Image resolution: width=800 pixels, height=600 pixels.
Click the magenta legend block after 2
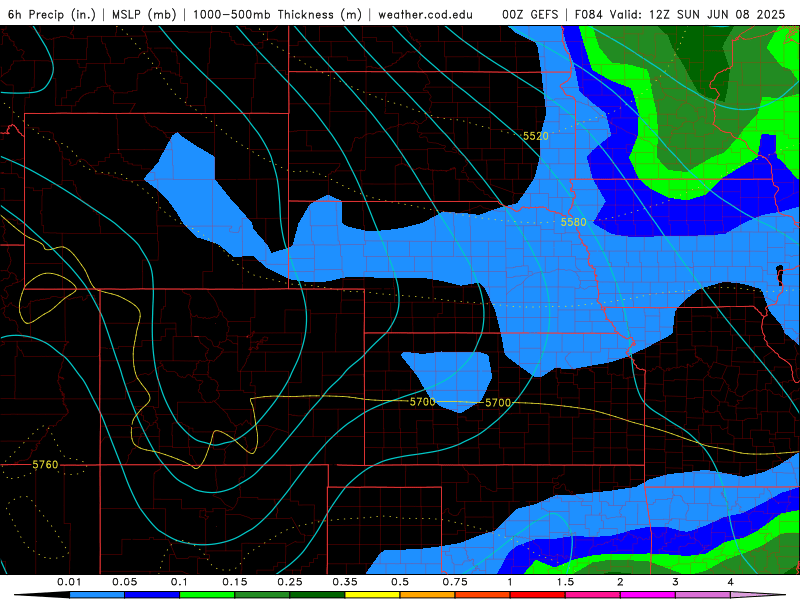click(x=648, y=595)
